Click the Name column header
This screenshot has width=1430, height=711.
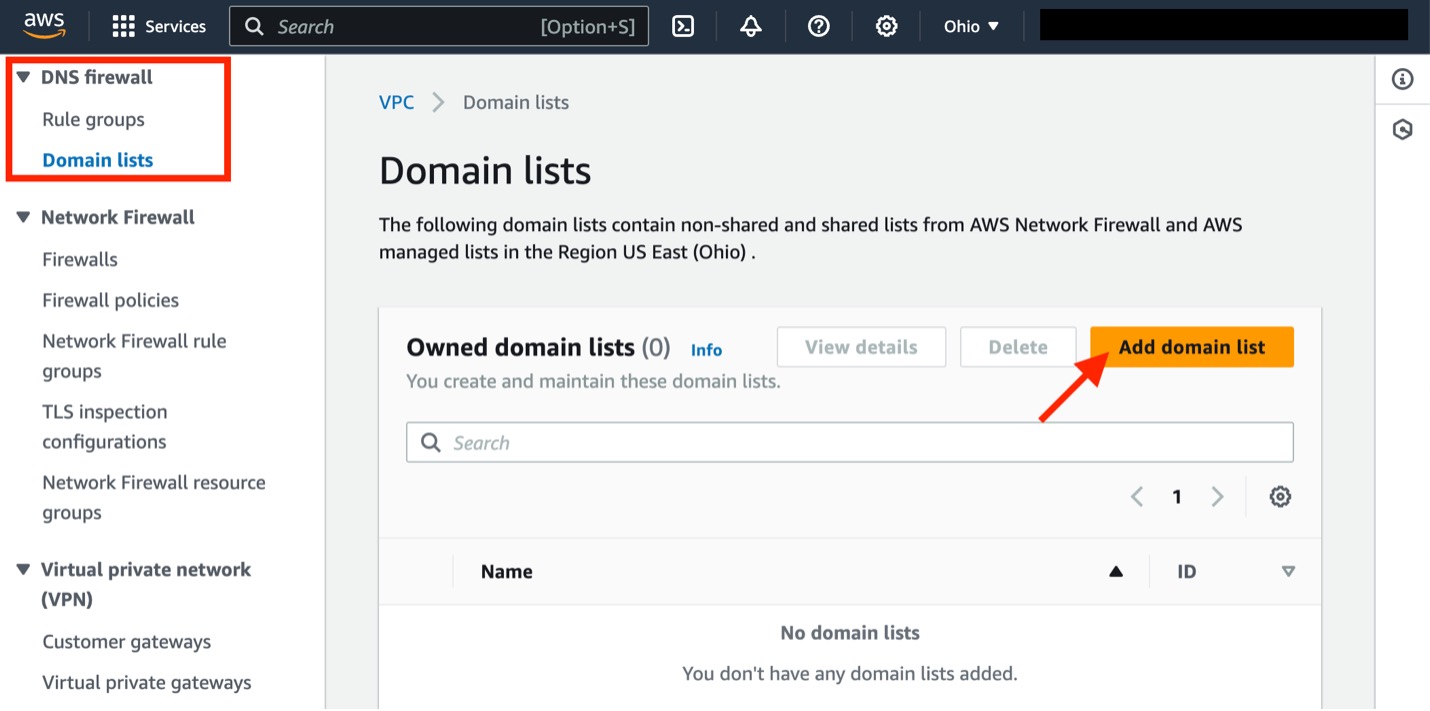[507, 572]
